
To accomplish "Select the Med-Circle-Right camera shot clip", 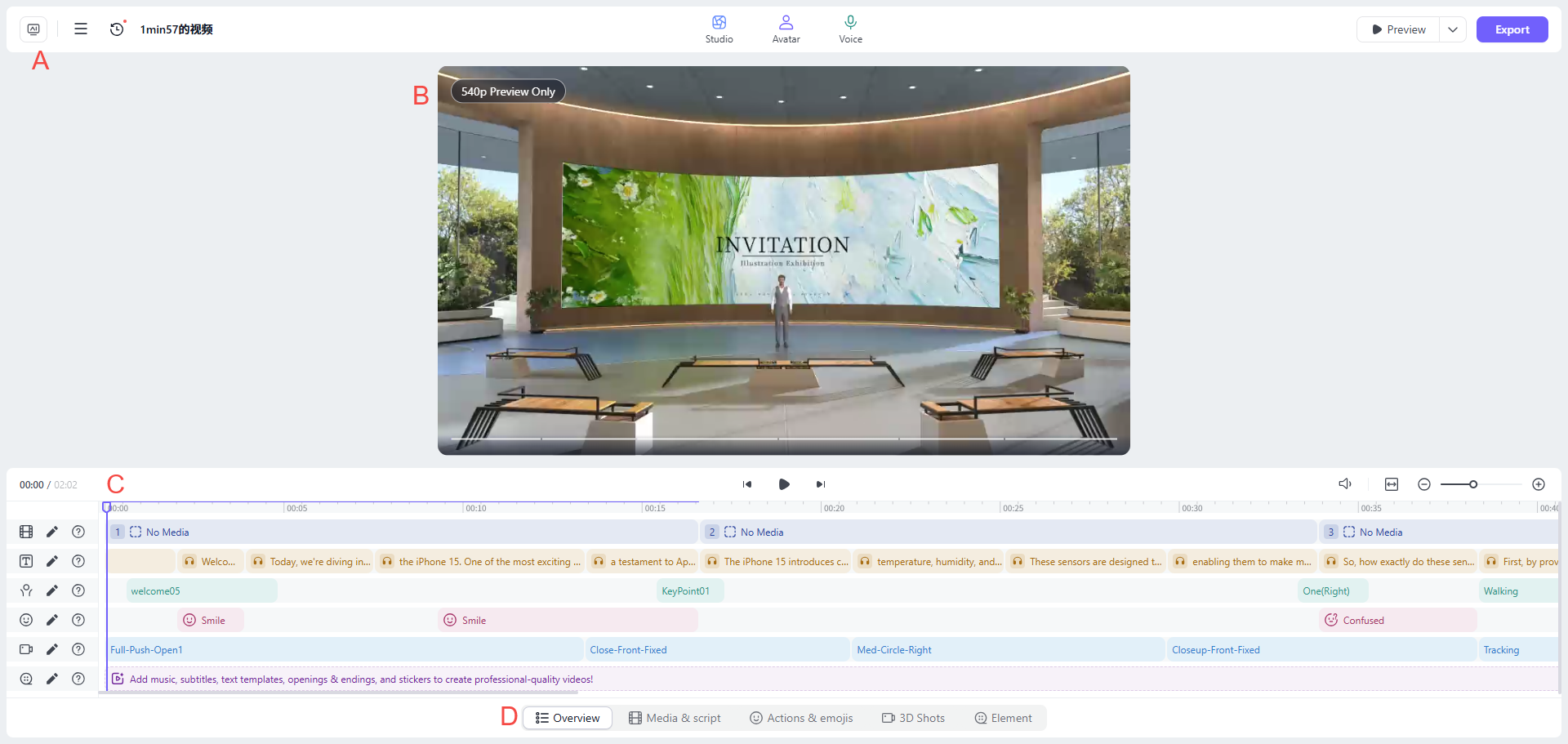I will click(x=1007, y=650).
